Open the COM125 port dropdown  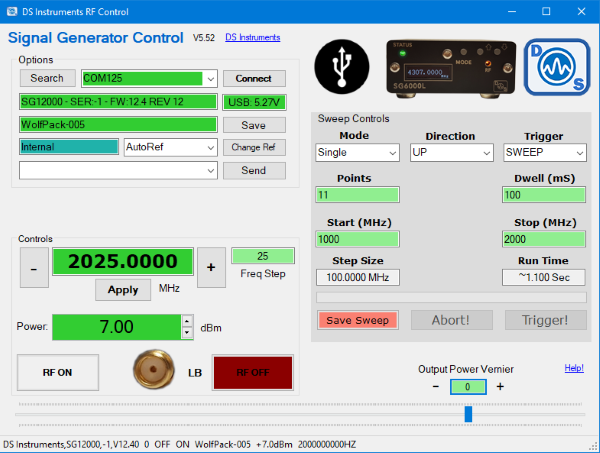tap(210, 79)
